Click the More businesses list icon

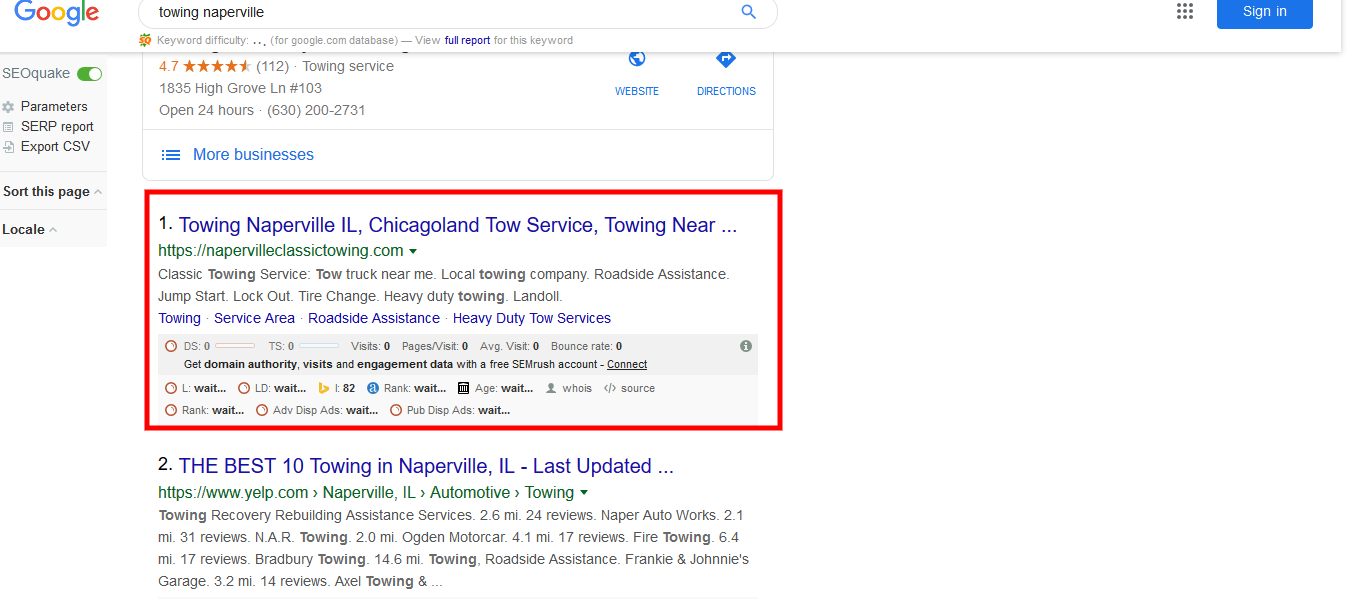[x=172, y=155]
